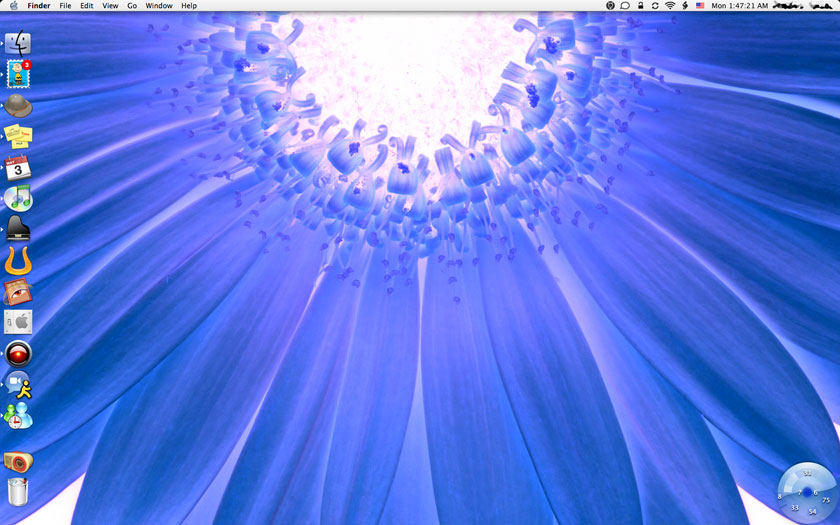The width and height of the screenshot is (840, 525).
Task: Open the Edit menu
Action: 87,5
